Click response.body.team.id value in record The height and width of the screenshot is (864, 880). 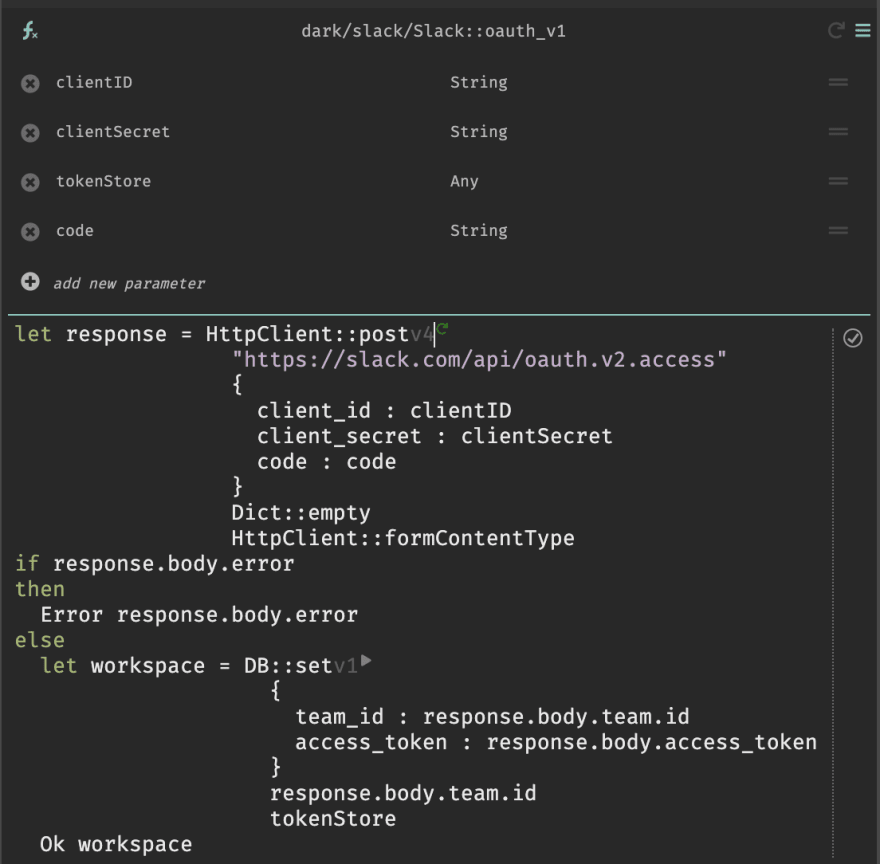point(556,717)
